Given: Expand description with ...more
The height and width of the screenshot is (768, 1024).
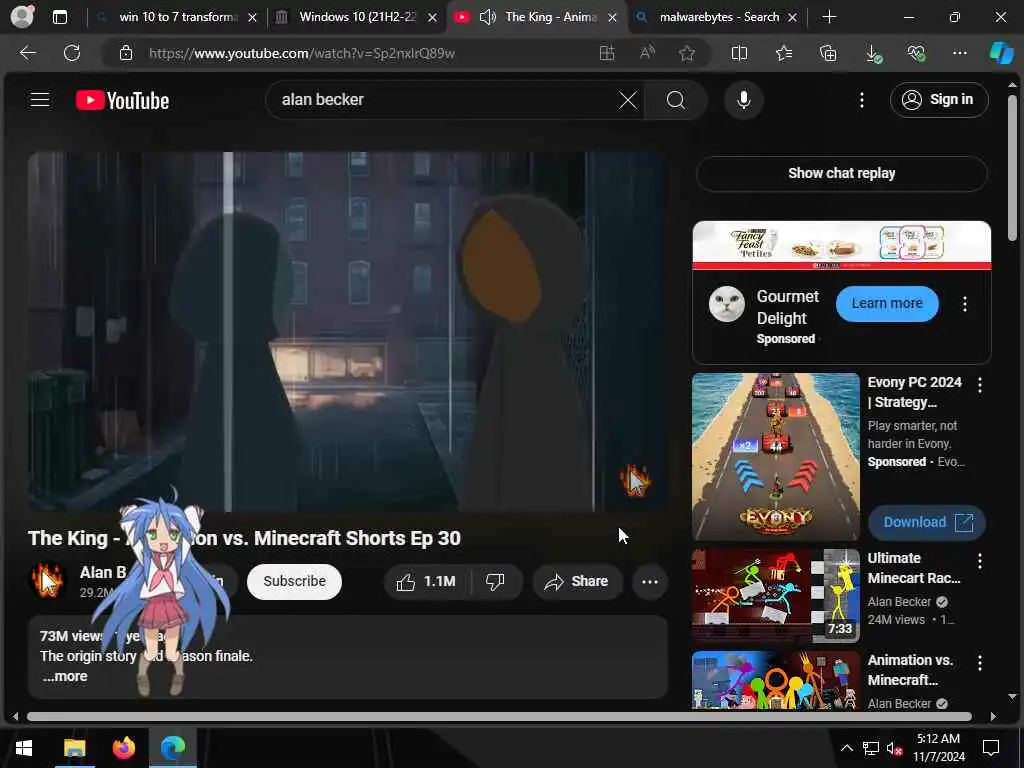Looking at the screenshot, I should (x=65, y=677).
